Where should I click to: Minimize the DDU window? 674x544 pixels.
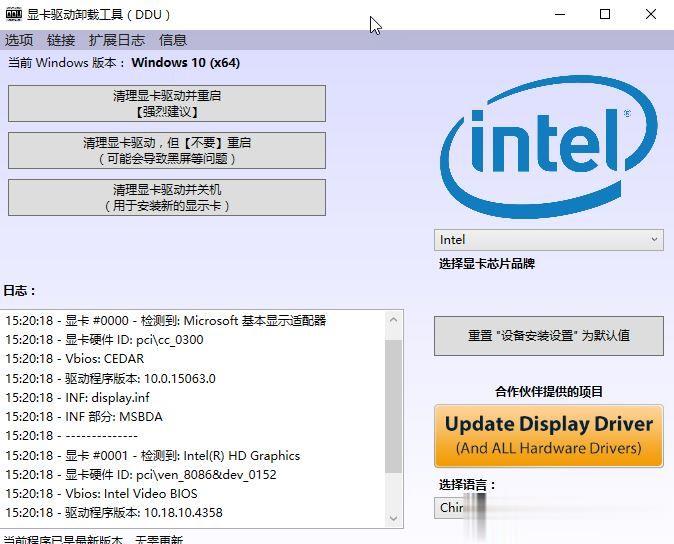pyautogui.click(x=560, y=14)
